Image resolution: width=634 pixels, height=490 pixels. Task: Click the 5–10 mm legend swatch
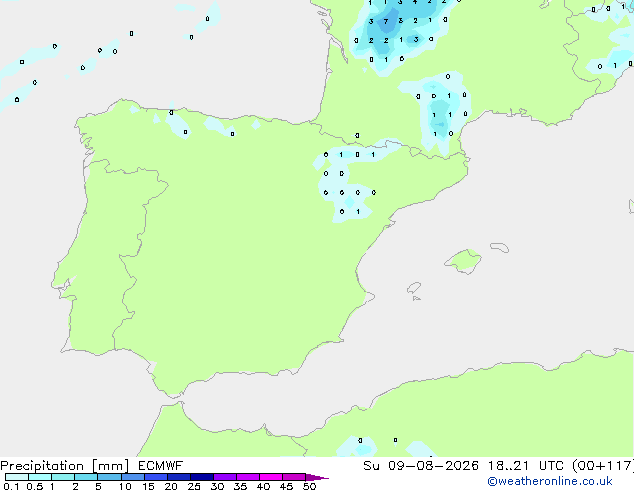109,477
